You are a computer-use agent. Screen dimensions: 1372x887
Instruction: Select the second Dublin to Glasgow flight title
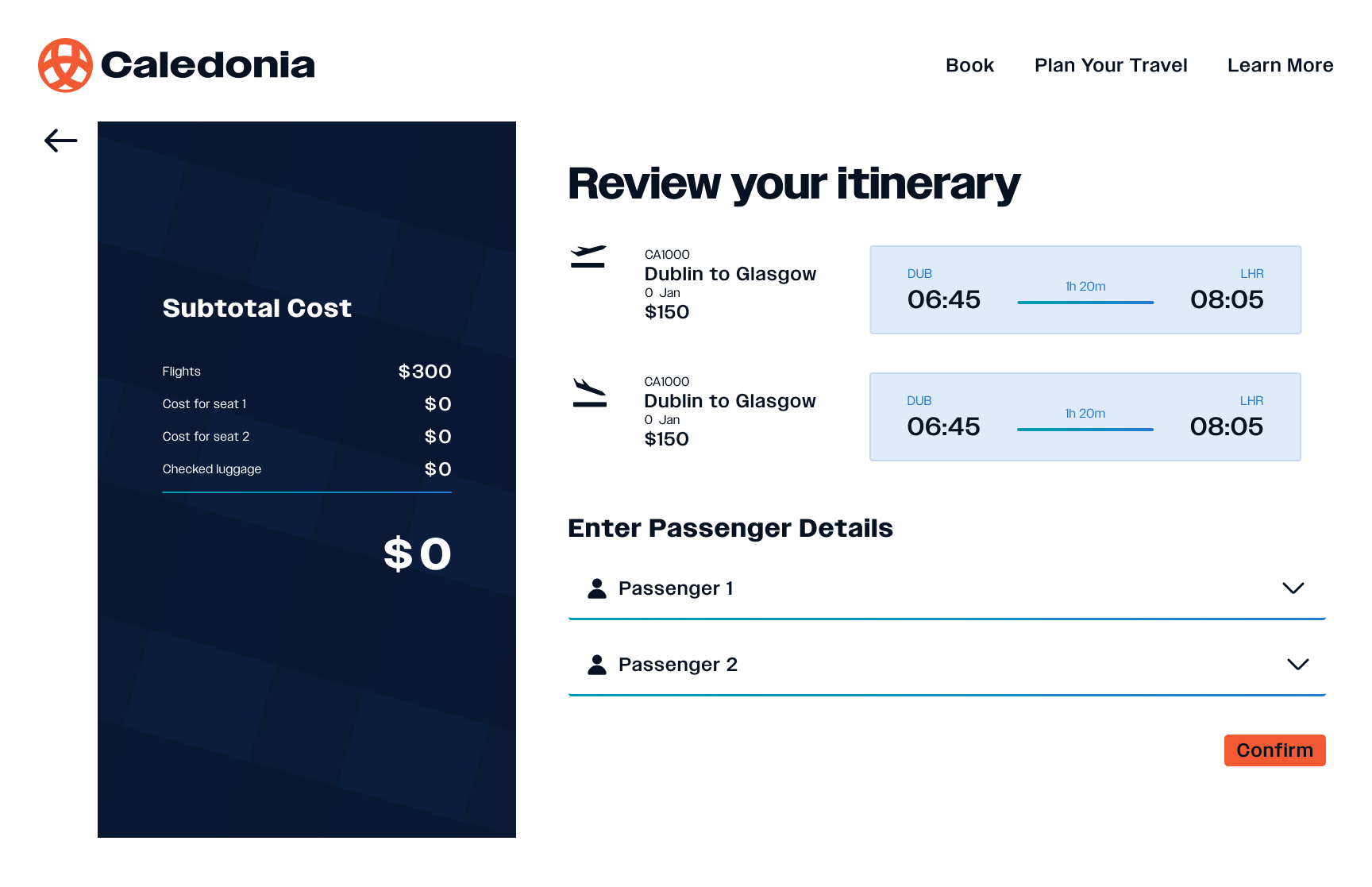(730, 401)
